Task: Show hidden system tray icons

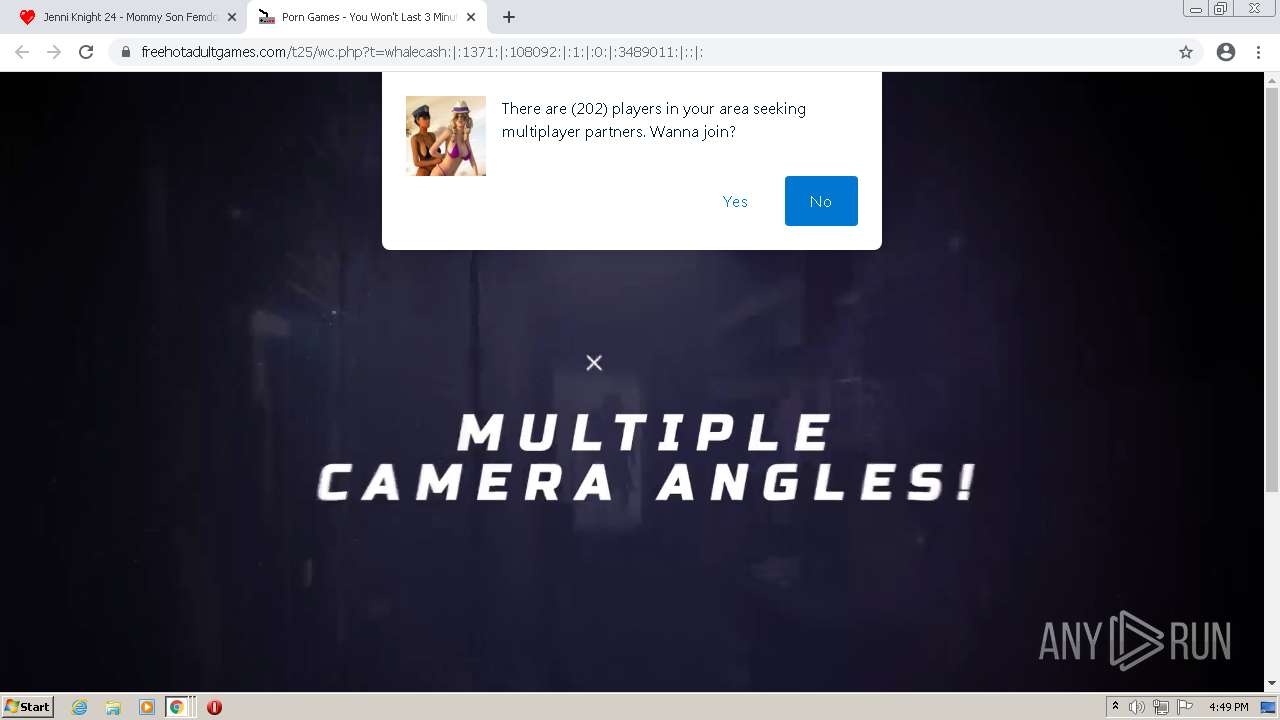Action: point(1115,707)
